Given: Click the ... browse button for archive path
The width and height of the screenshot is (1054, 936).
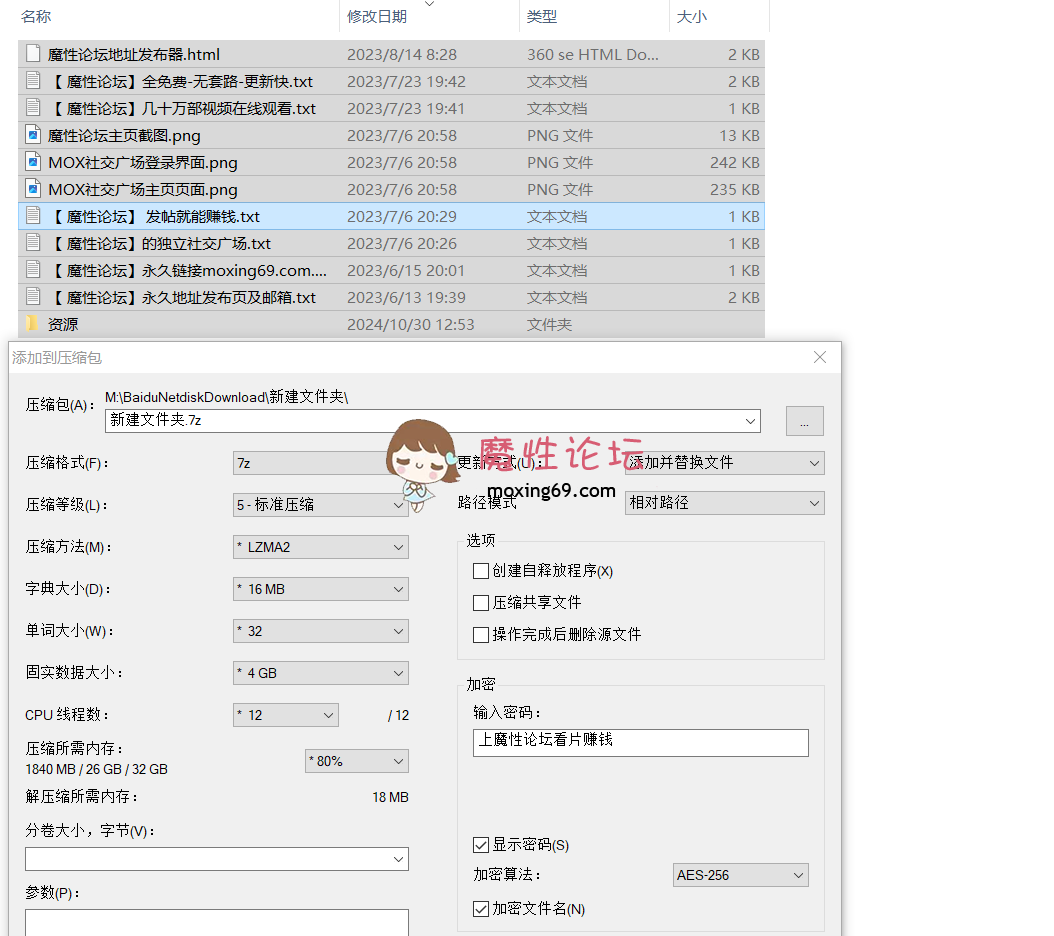Looking at the screenshot, I should [805, 421].
